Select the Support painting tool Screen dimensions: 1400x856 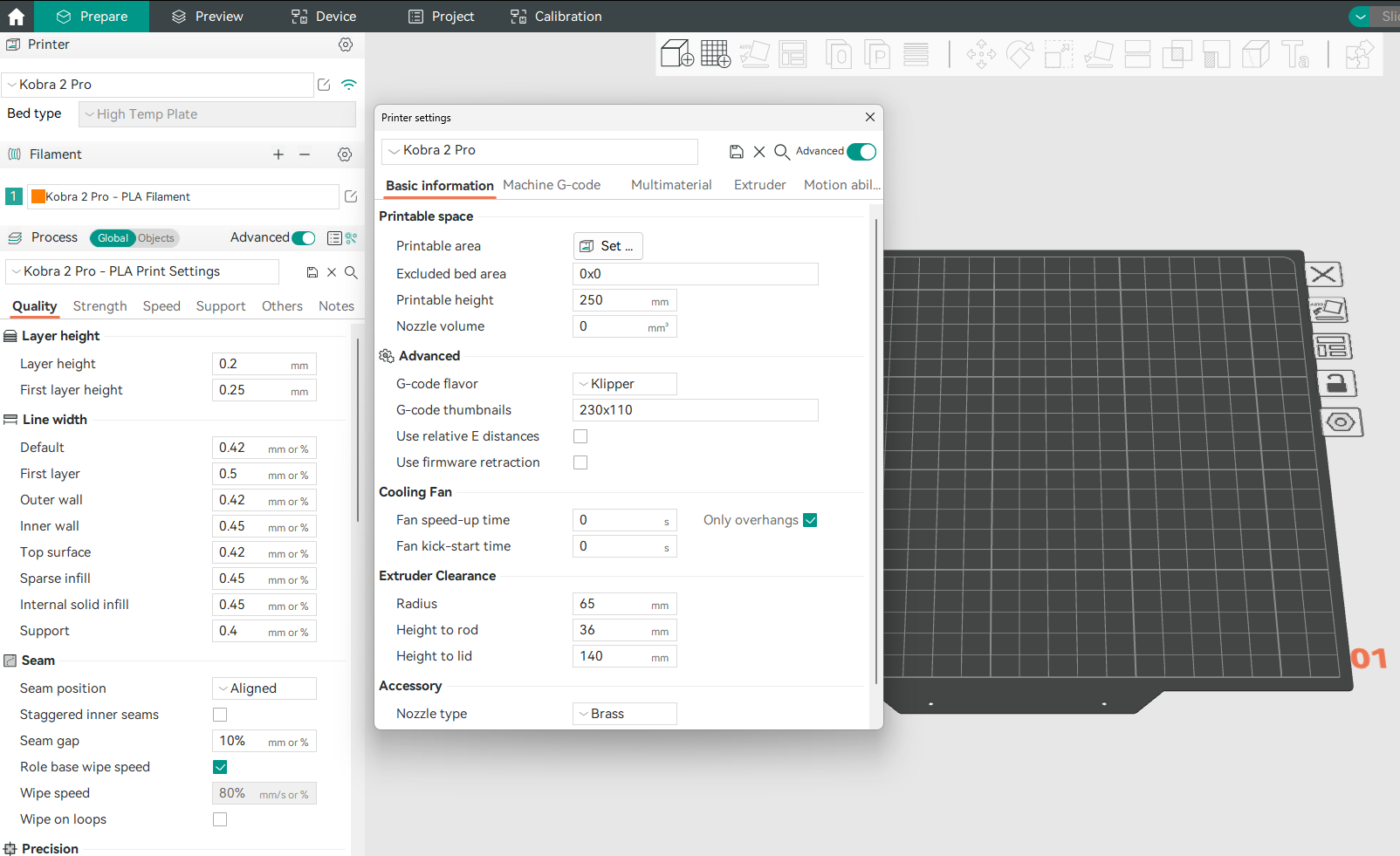click(x=1216, y=54)
